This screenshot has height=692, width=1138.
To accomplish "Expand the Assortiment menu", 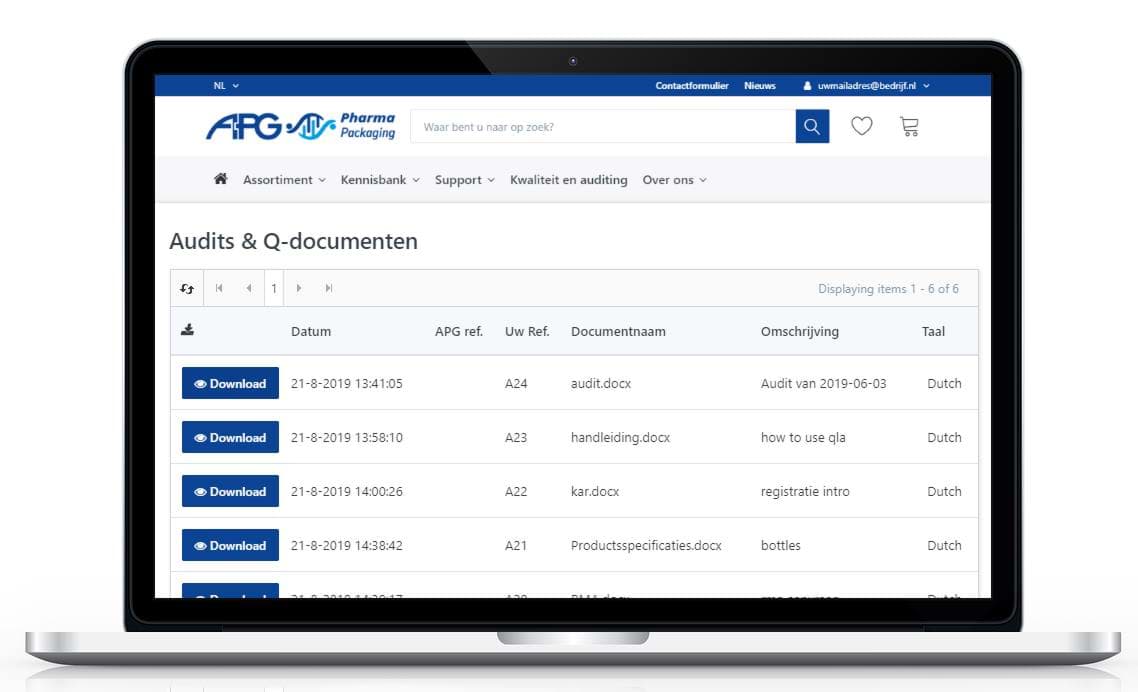I will [x=284, y=180].
